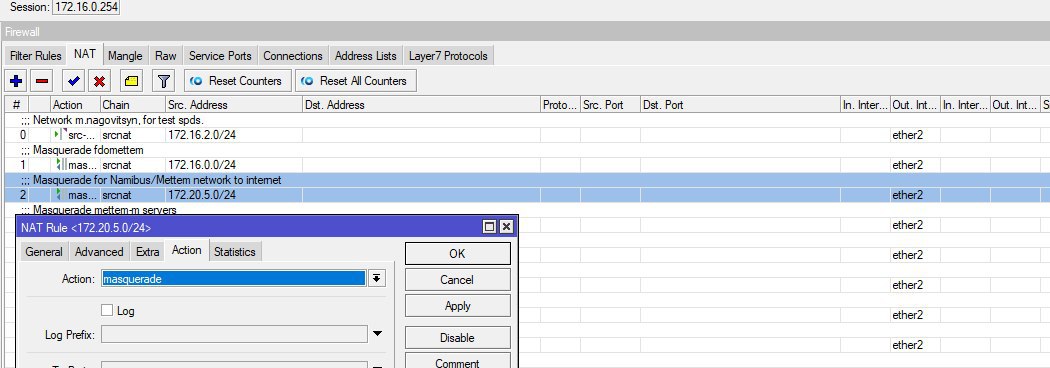Click the Log Prefix input field

pos(234,334)
